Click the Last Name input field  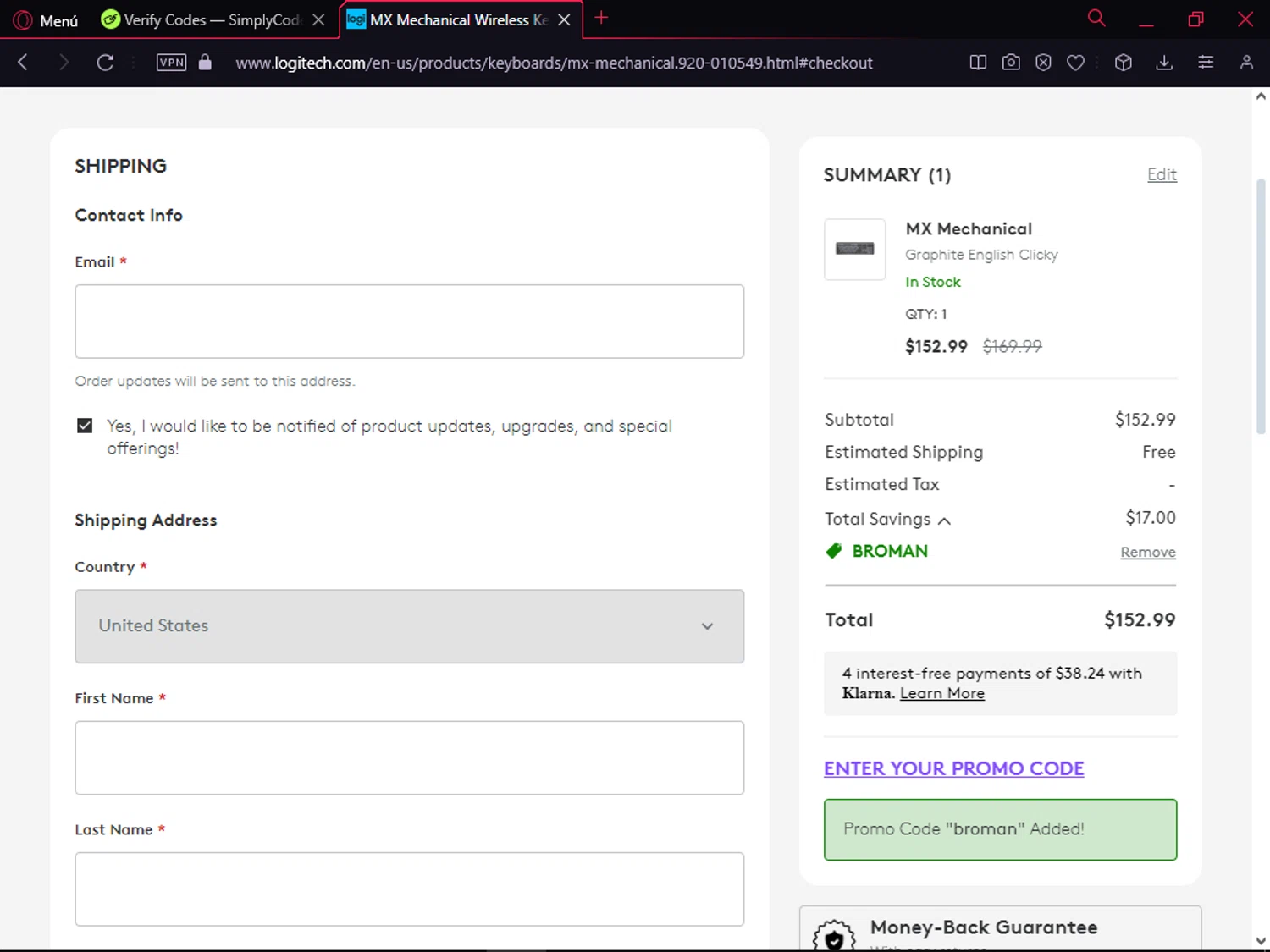click(409, 889)
